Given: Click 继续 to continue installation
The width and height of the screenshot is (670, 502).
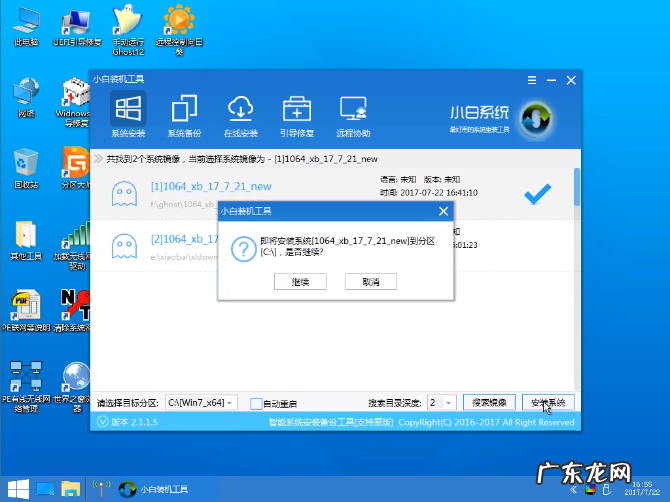Looking at the screenshot, I should (300, 282).
